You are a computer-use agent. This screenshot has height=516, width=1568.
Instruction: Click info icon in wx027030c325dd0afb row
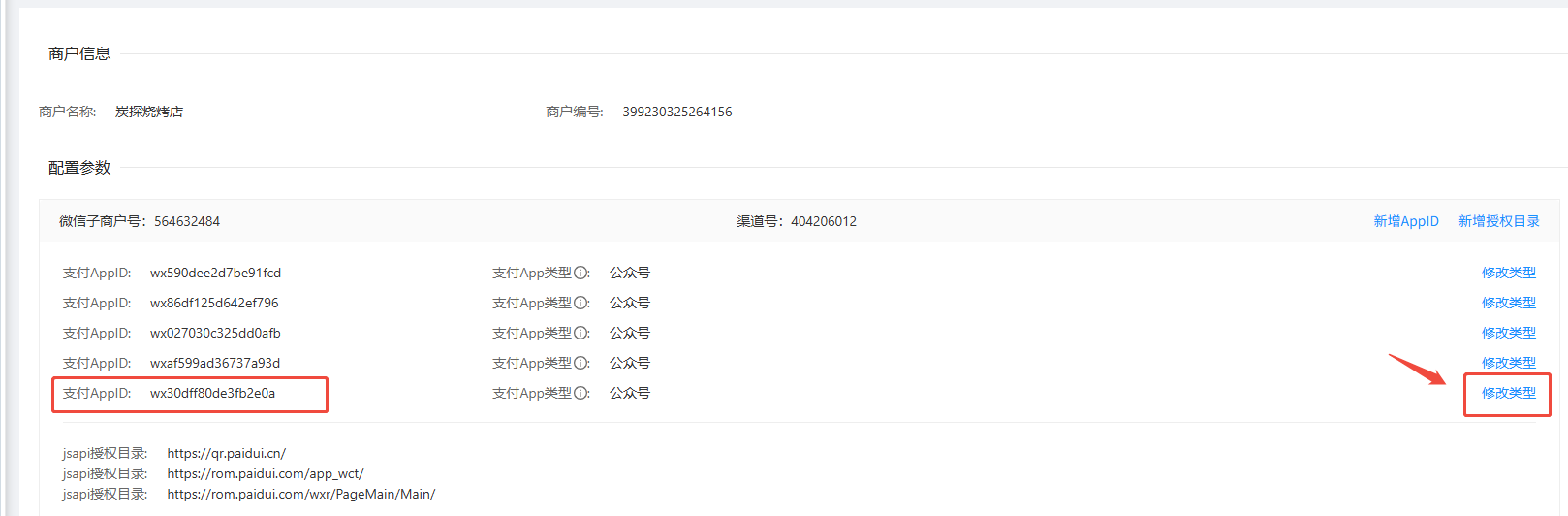coord(580,334)
